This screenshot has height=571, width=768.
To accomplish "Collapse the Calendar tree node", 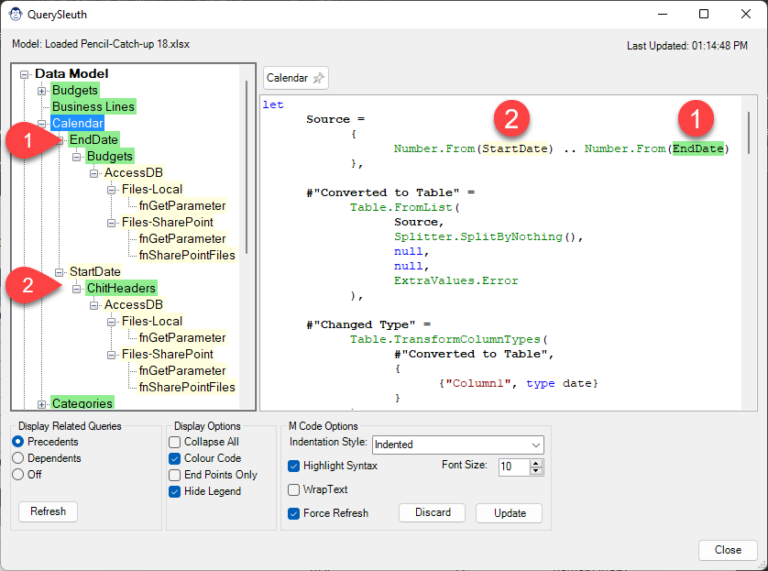I will (x=41, y=124).
